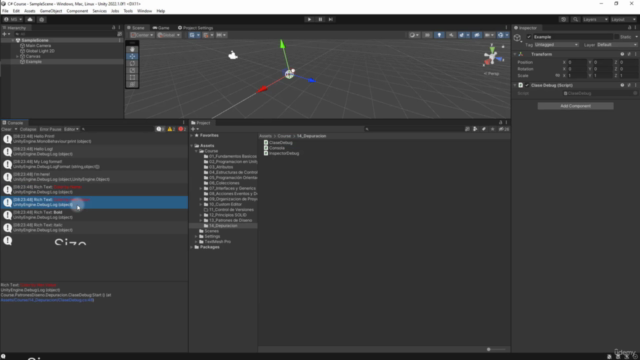Click the Hierarchy search field
The image size is (640, 360).
coord(65,34)
